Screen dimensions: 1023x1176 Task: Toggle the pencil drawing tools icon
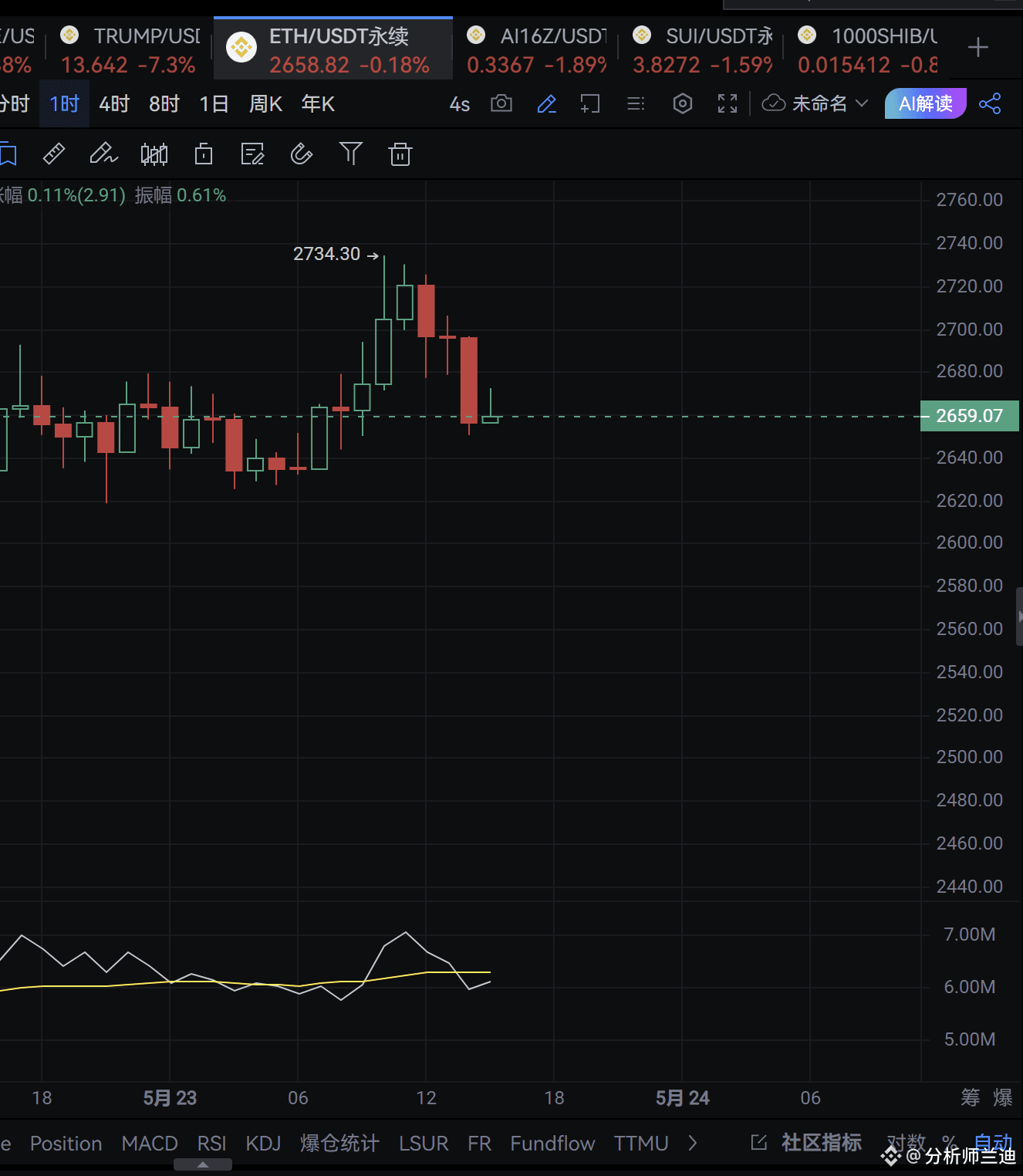546,103
